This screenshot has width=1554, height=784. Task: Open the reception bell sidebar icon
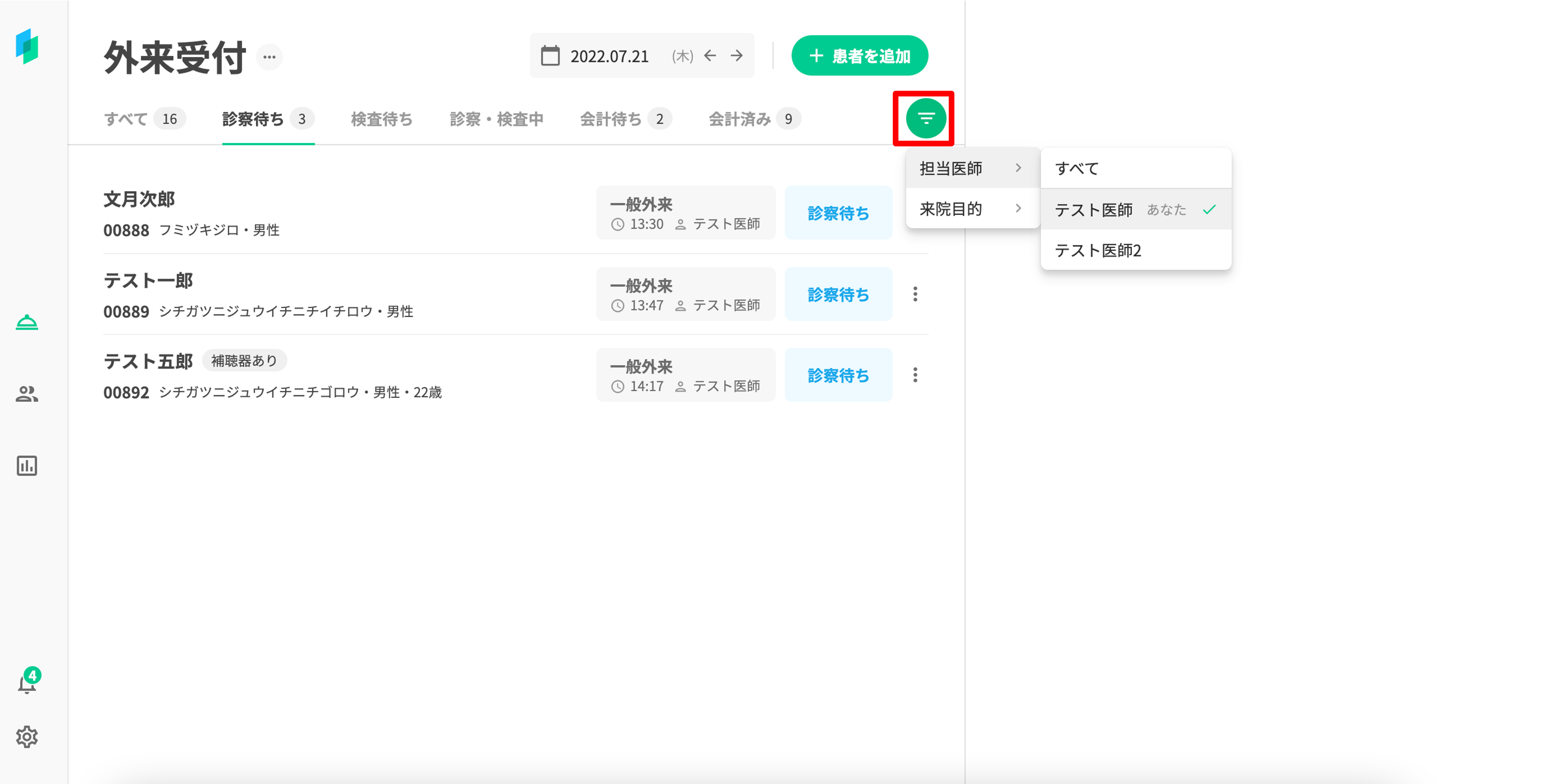pos(27,323)
